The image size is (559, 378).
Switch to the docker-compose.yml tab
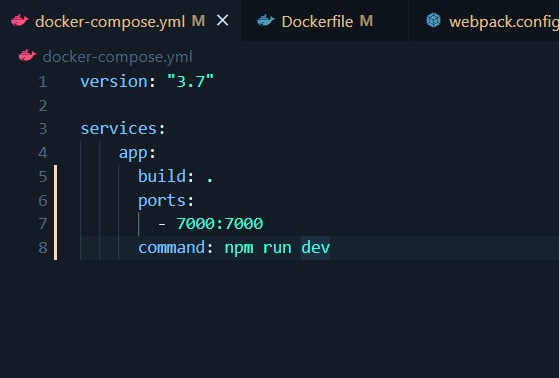pyautogui.click(x=120, y=21)
